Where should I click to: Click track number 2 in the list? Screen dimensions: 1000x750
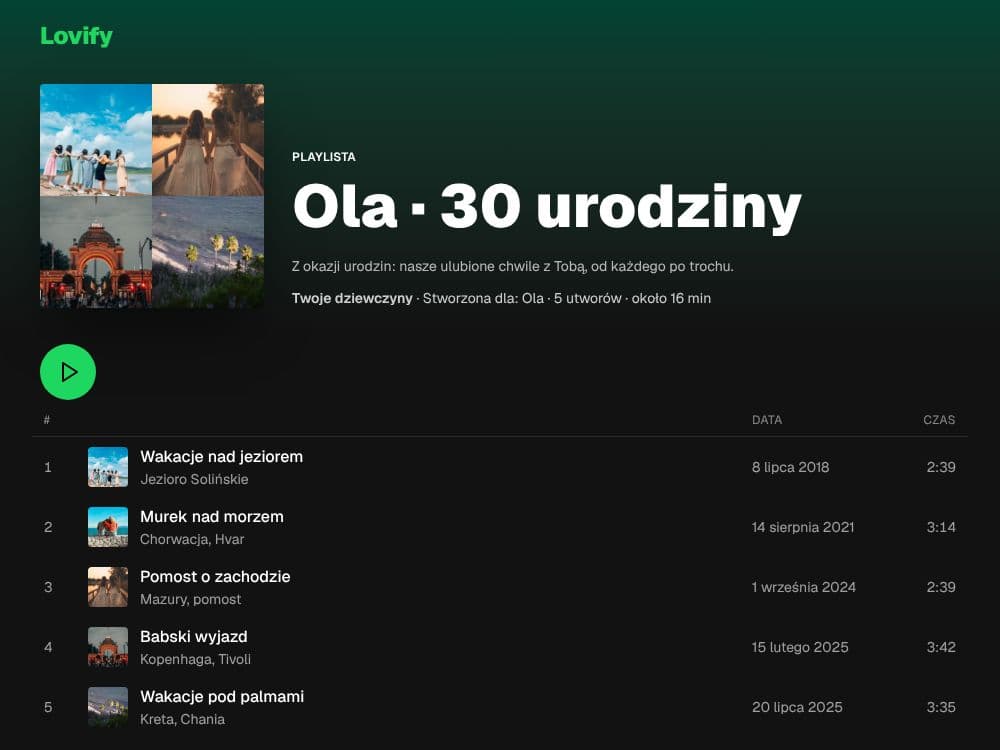pyautogui.click(x=48, y=527)
